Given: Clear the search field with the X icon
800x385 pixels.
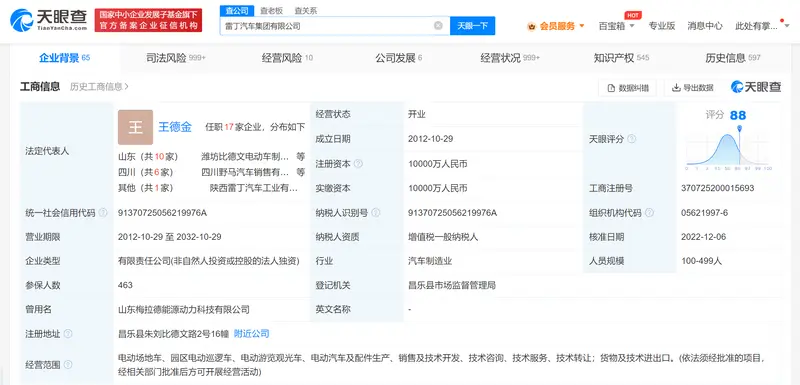Looking at the screenshot, I should click(x=438, y=25).
